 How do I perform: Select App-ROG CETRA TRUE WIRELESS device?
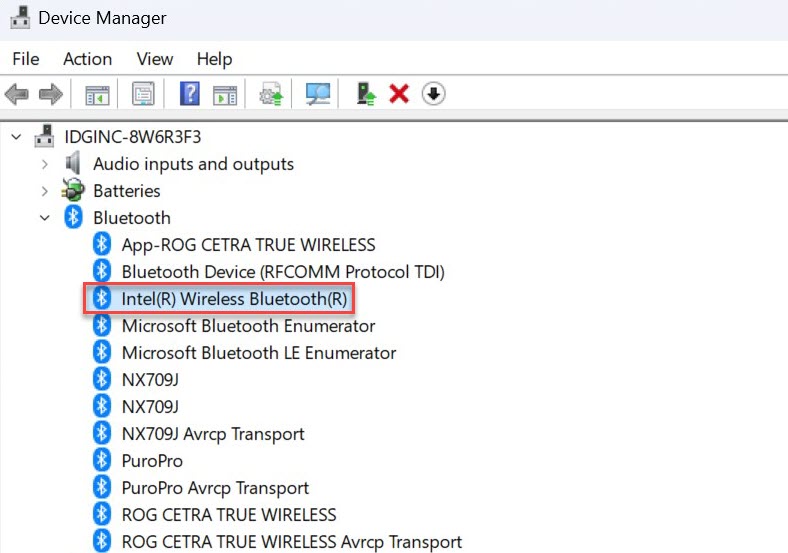[x=248, y=245]
